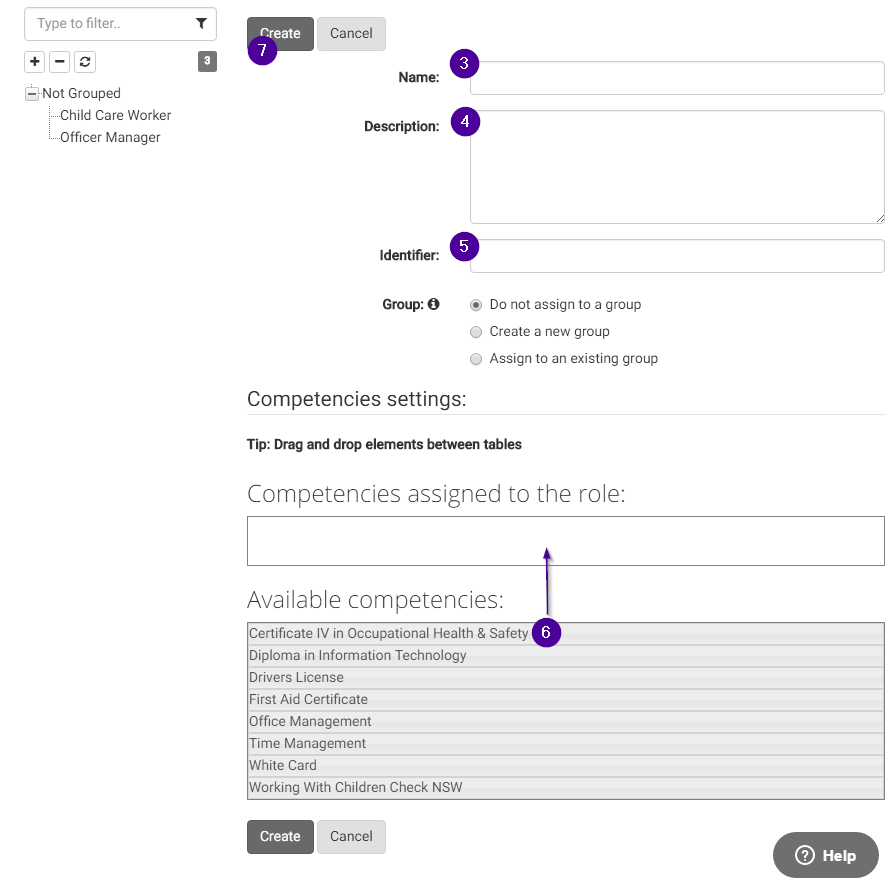Click the plus icon to add a role
Screen dimensions: 891x884
click(34, 61)
